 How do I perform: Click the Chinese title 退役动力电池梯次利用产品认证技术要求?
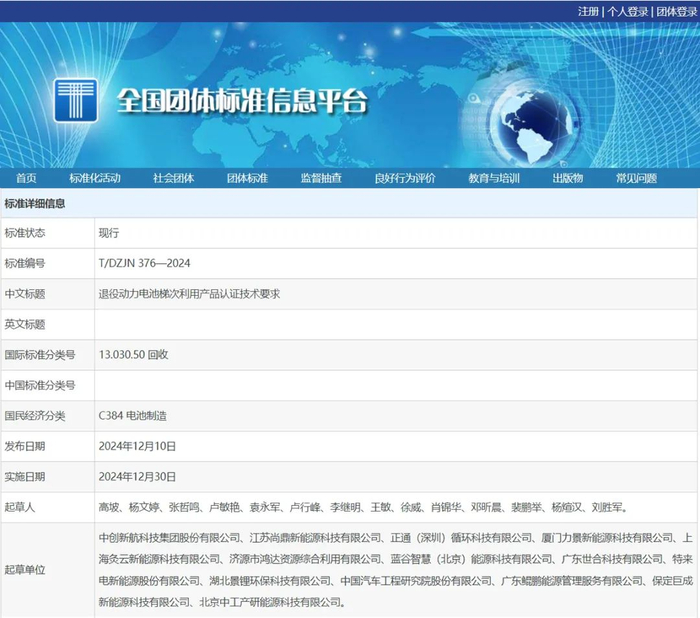tap(188, 294)
